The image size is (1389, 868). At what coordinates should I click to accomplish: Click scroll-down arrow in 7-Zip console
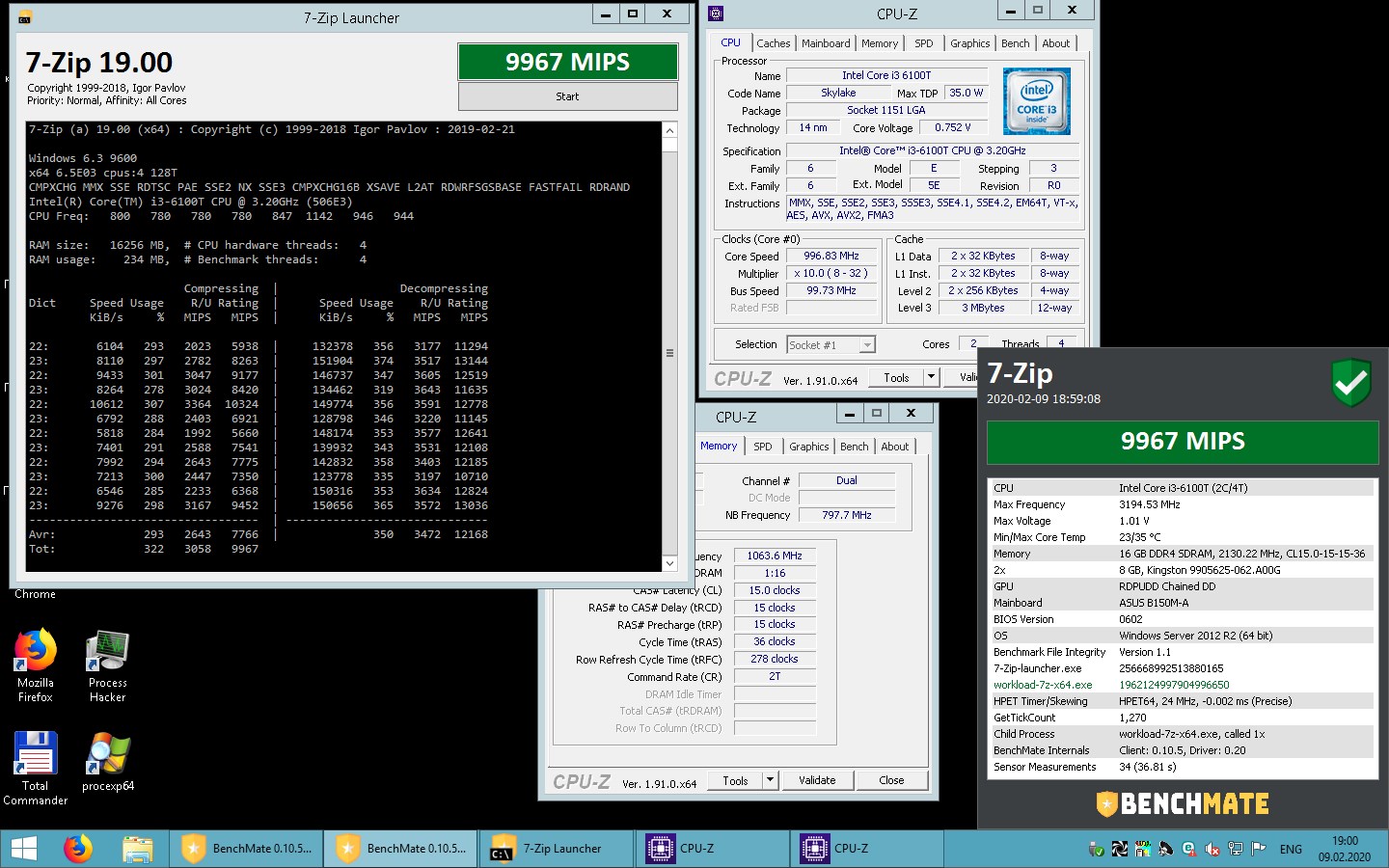click(x=669, y=563)
